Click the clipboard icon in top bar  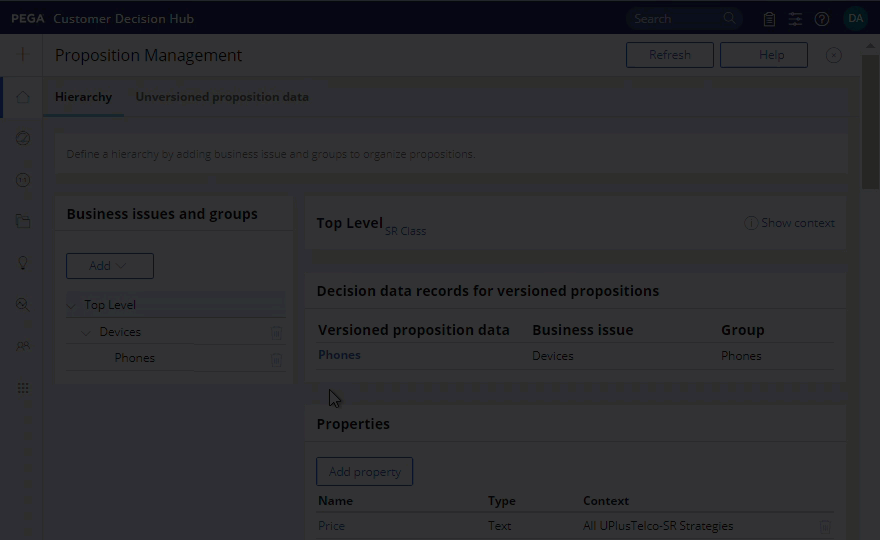pos(769,19)
